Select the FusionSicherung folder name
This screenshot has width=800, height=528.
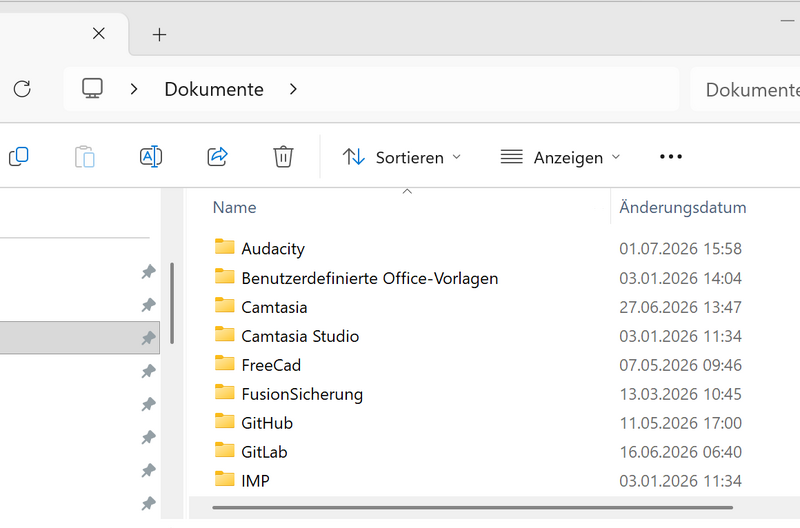[x=302, y=394]
